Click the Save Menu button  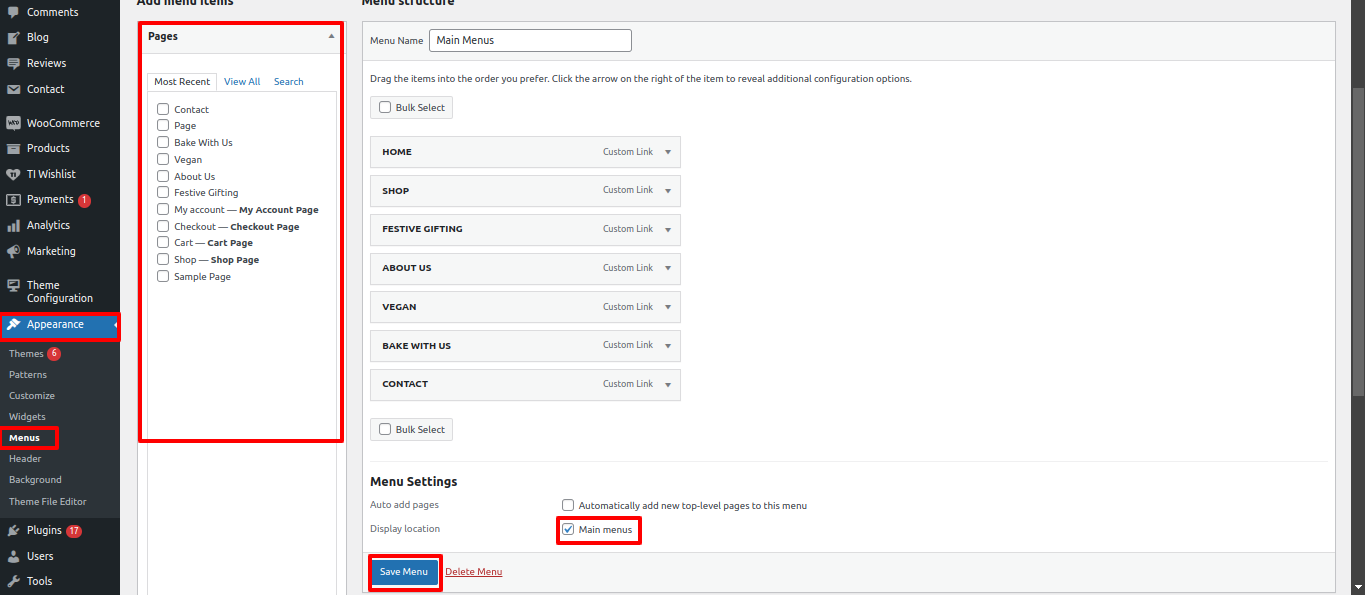(x=404, y=572)
